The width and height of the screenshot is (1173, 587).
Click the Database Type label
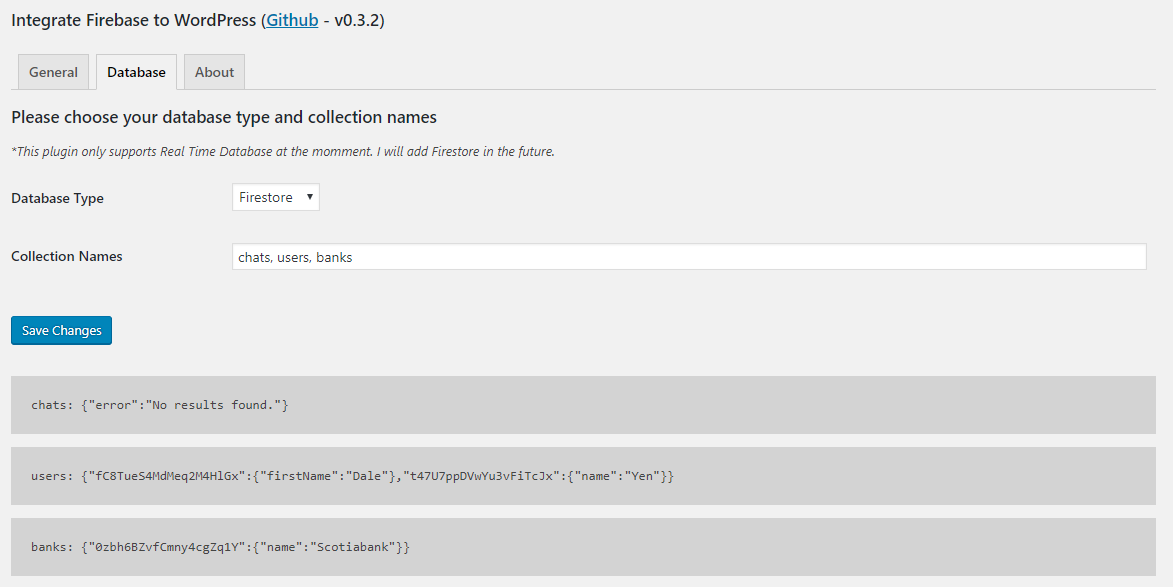pyautogui.click(x=57, y=198)
